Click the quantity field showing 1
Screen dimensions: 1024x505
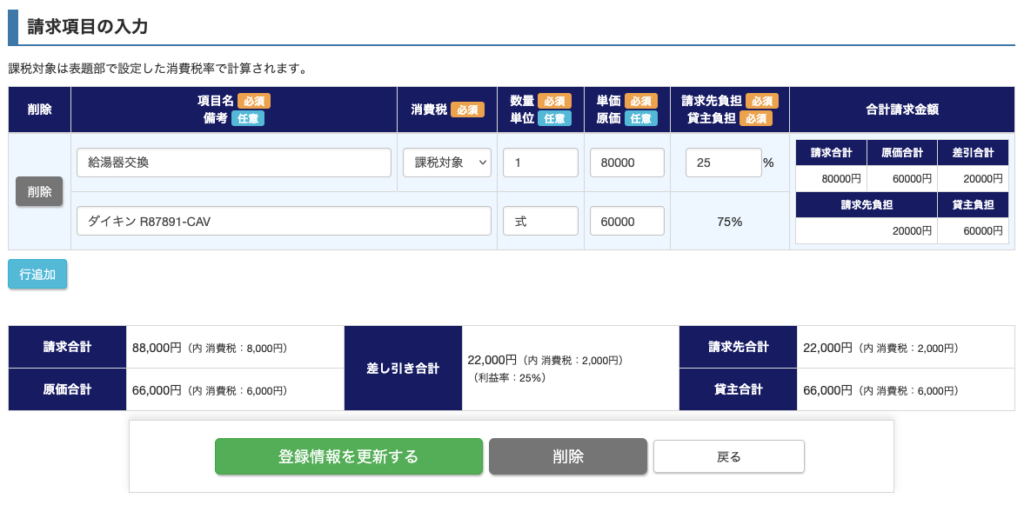coord(540,163)
